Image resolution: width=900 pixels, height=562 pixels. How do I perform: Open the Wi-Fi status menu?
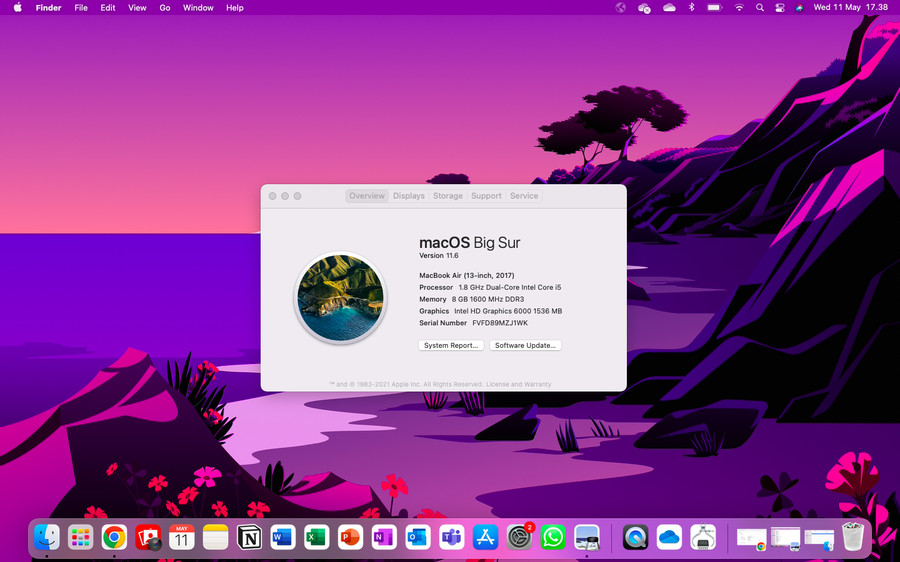point(739,7)
